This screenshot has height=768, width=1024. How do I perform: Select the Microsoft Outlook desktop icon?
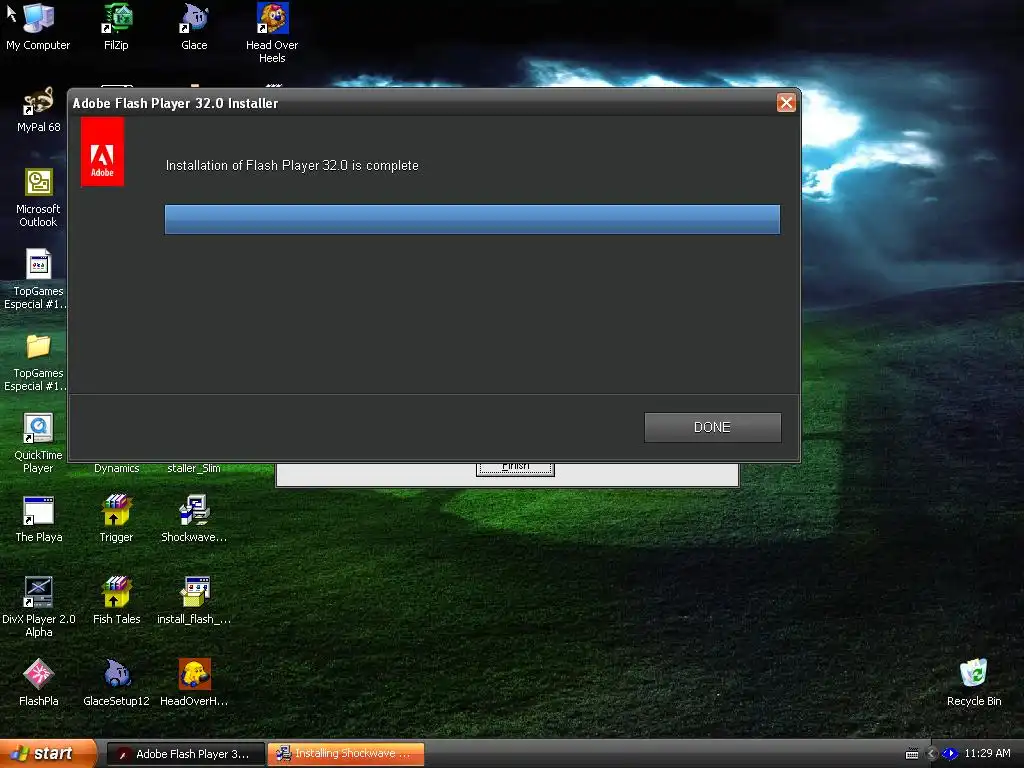(x=39, y=198)
